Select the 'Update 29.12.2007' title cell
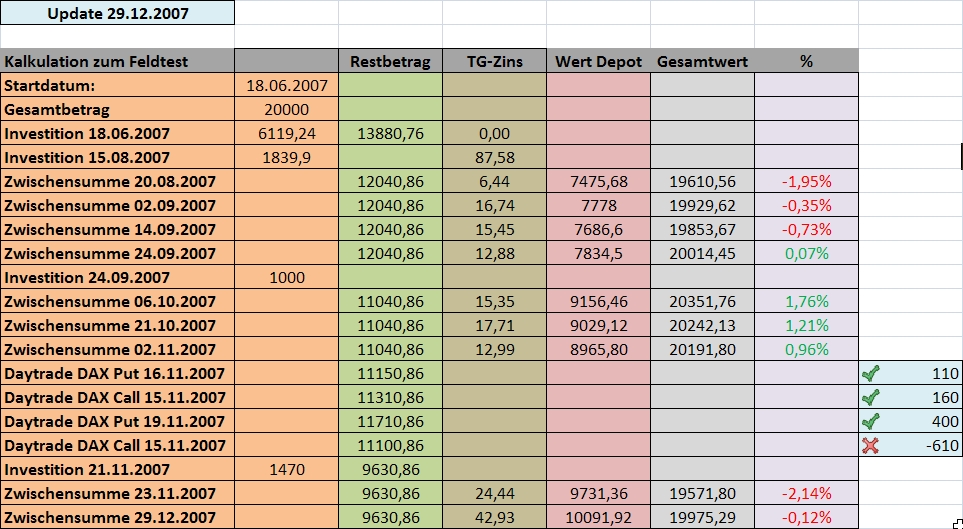Image resolution: width=963 pixels, height=529 pixels. tap(117, 13)
